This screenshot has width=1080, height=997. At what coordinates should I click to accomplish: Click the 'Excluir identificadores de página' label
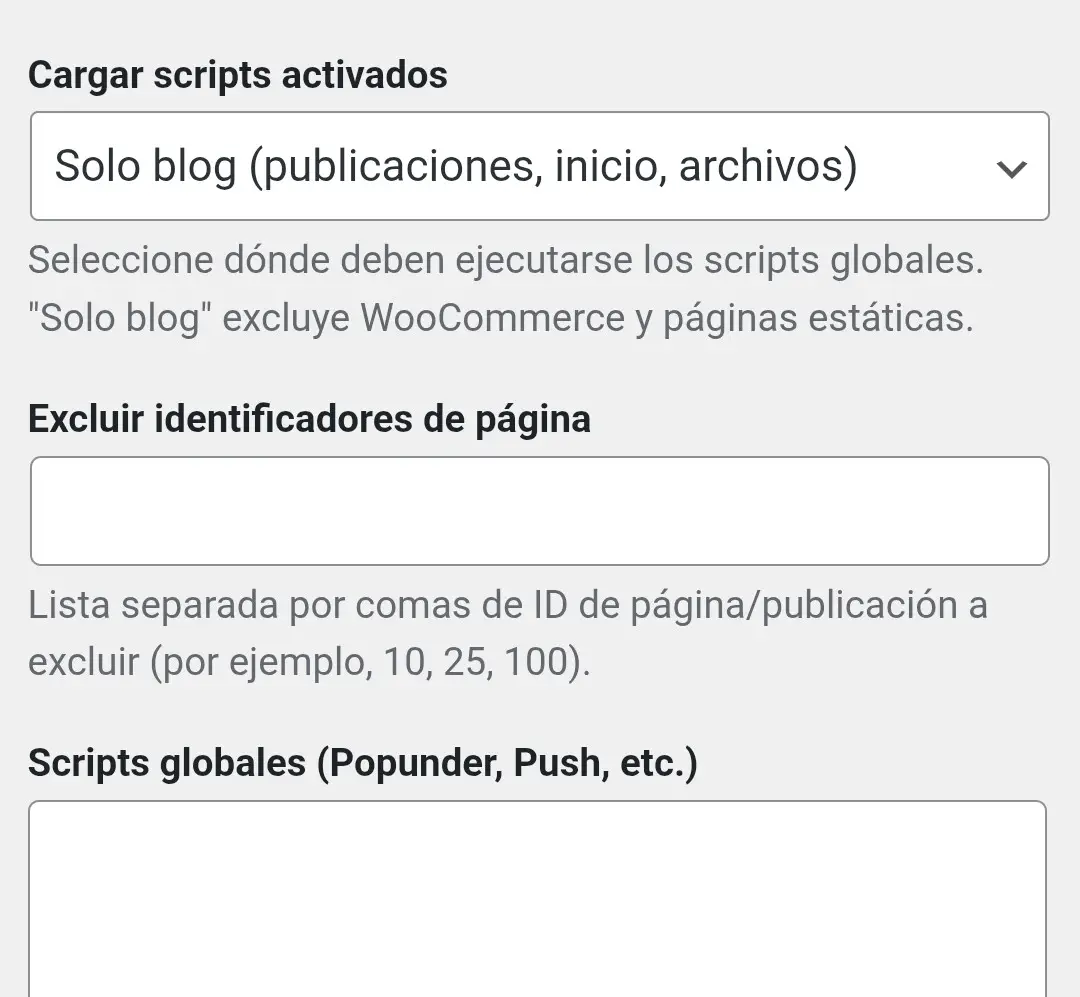coord(311,419)
